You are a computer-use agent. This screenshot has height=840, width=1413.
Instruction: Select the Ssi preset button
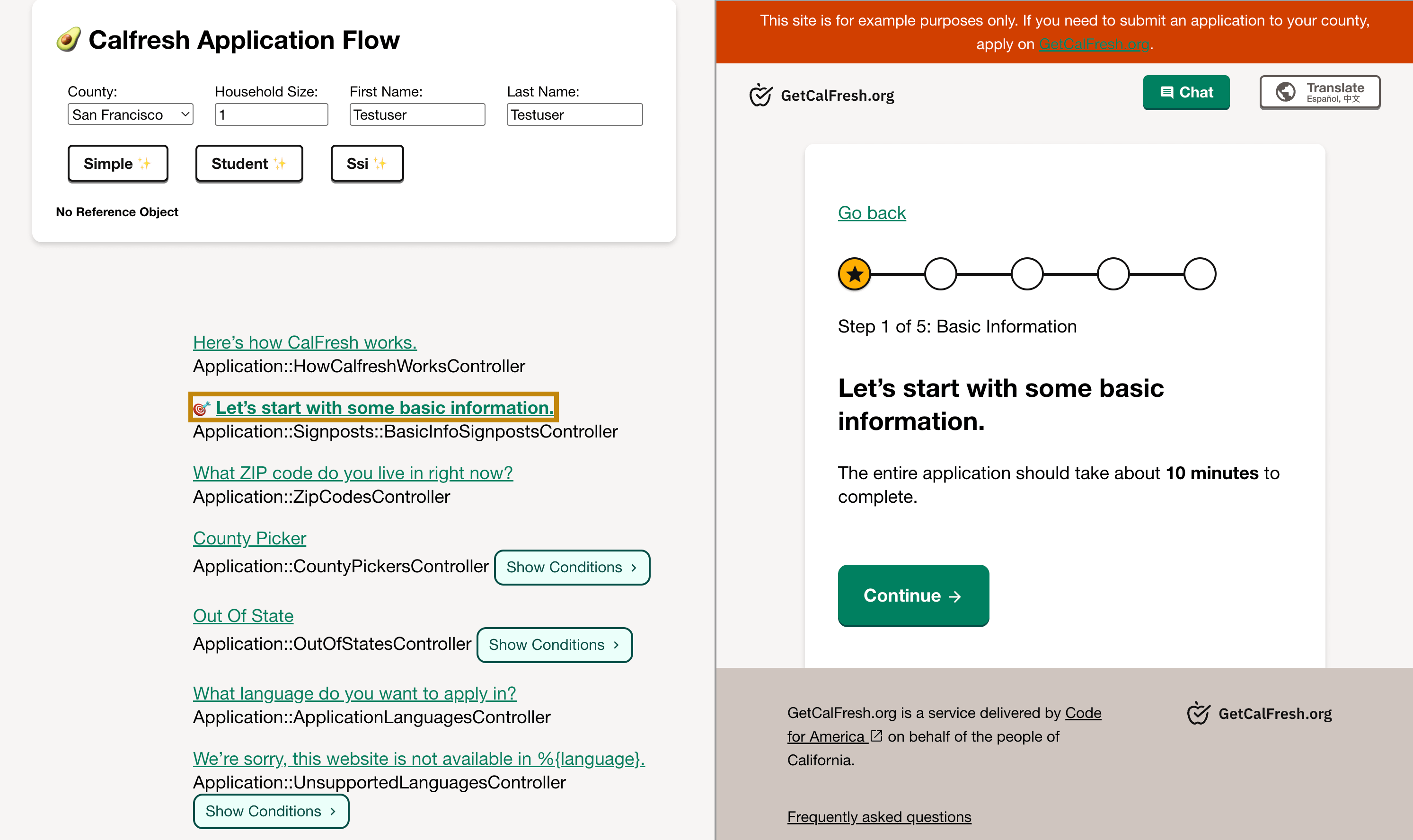point(367,164)
